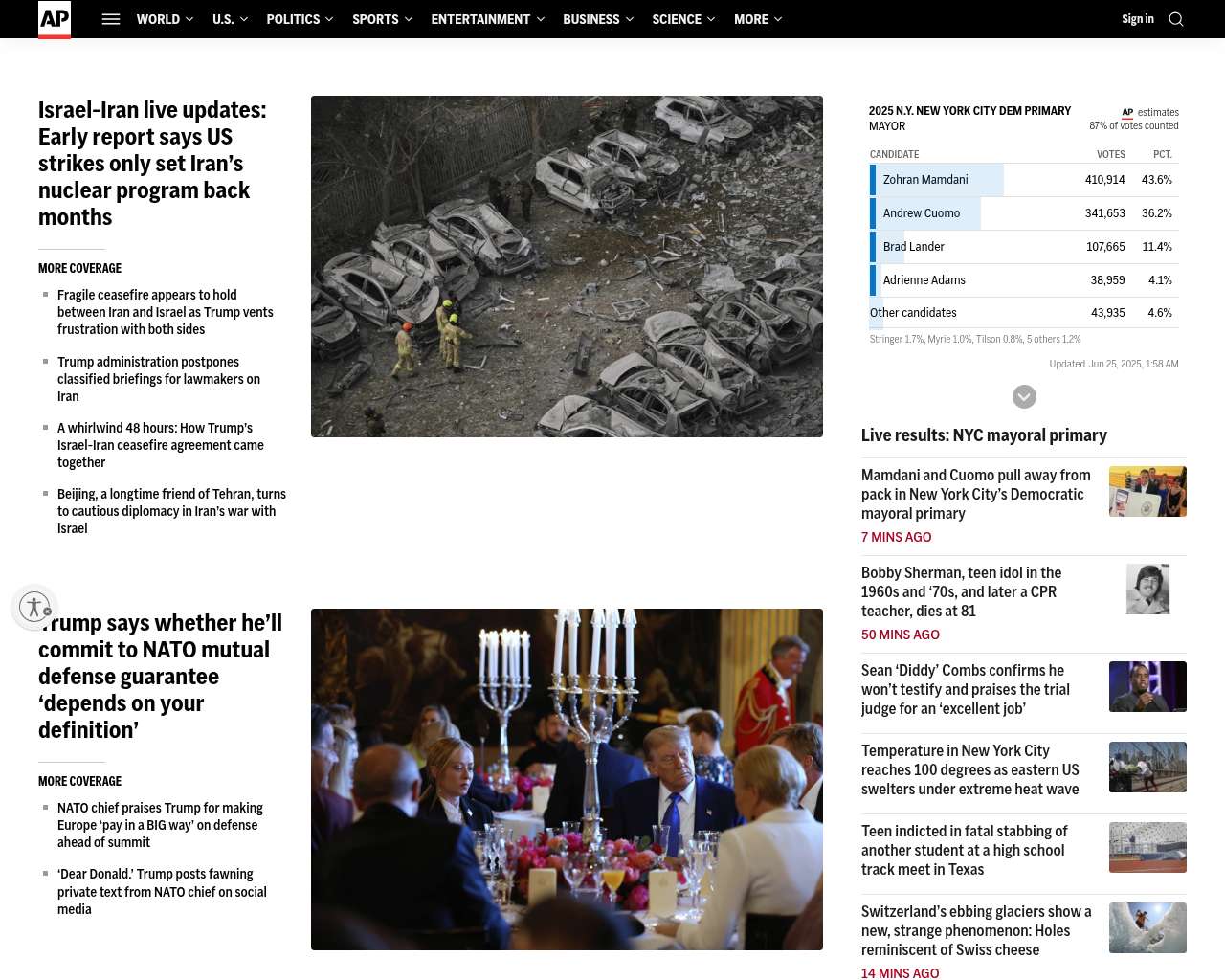Open the U.S. section
This screenshot has width=1225, height=980.
click(x=223, y=19)
